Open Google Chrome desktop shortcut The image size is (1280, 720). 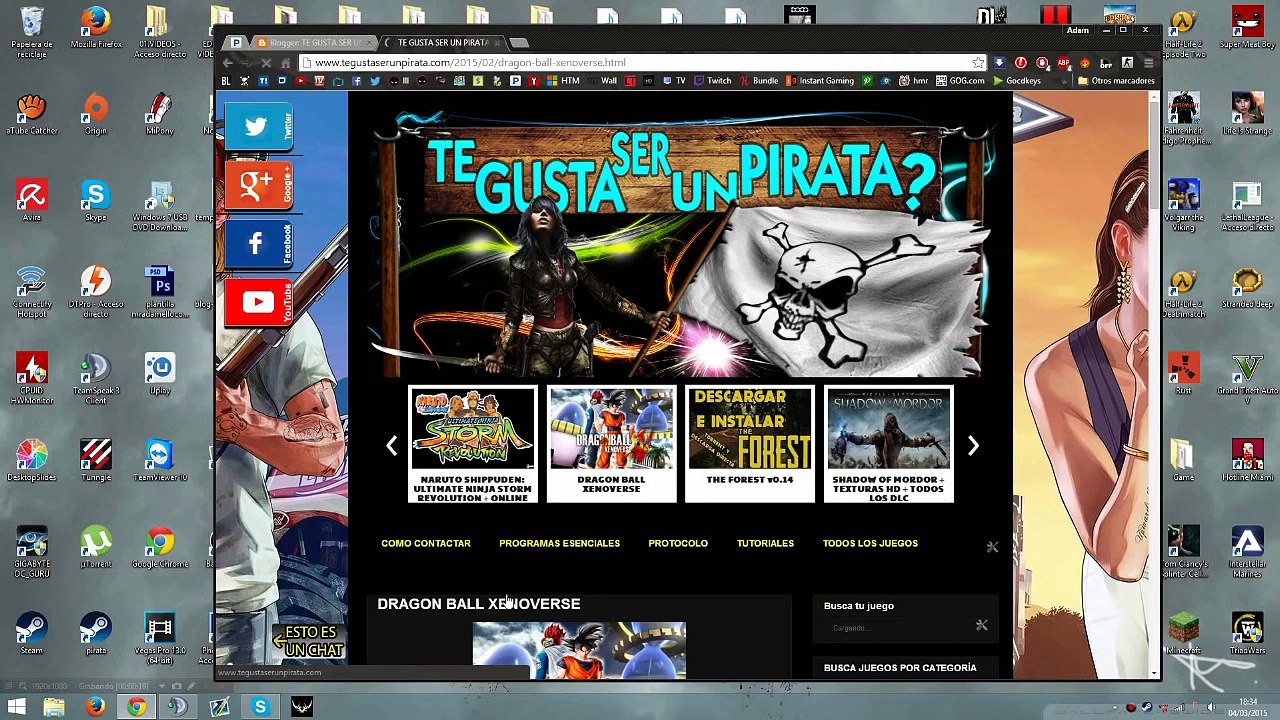160,547
